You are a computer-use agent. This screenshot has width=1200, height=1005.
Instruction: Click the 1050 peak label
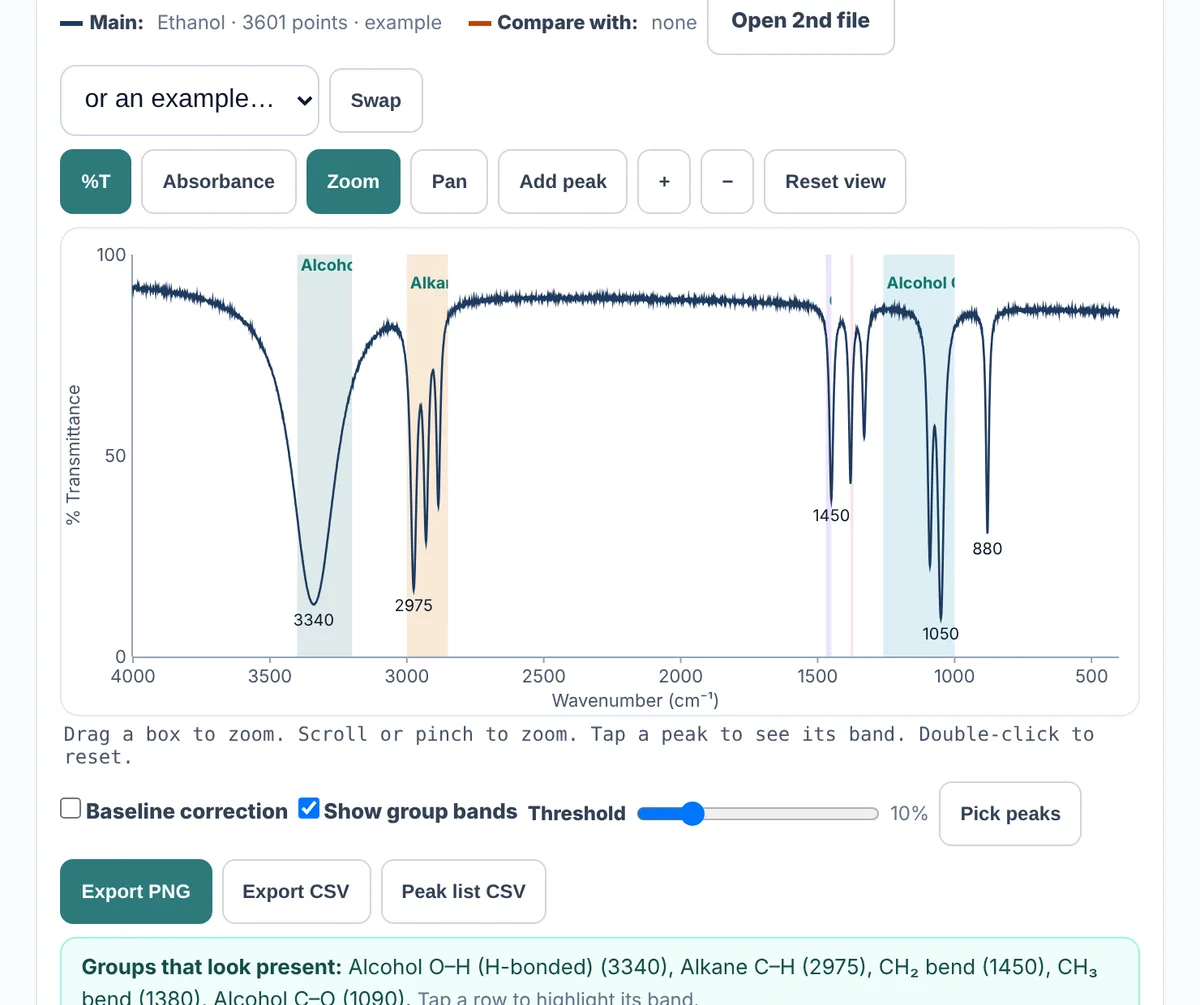pos(941,633)
